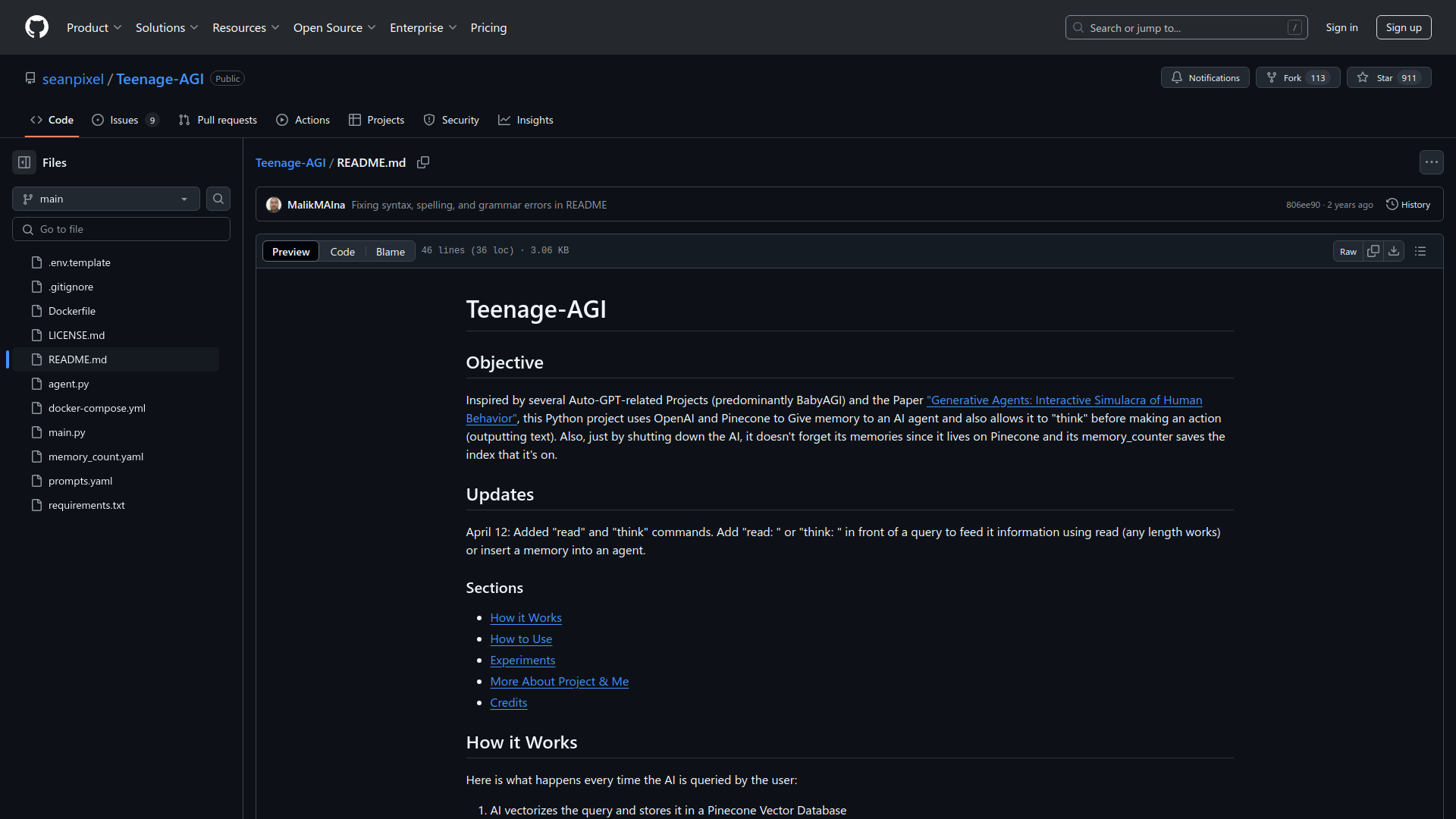Screen dimensions: 1456x819
Task: Open the main branch selector dropdown
Action: [106, 199]
